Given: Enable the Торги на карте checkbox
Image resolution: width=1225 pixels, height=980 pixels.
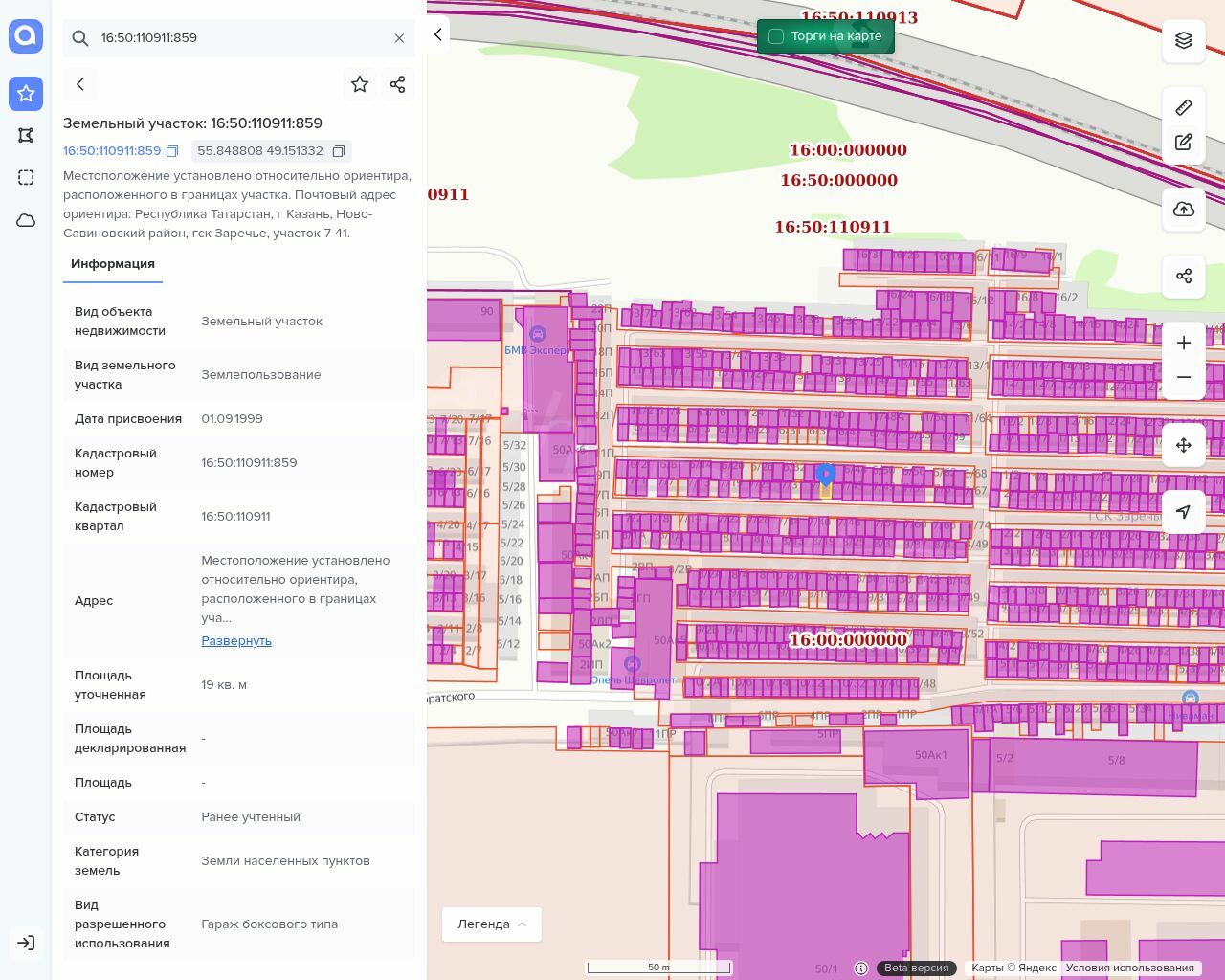Looking at the screenshot, I should (x=776, y=36).
